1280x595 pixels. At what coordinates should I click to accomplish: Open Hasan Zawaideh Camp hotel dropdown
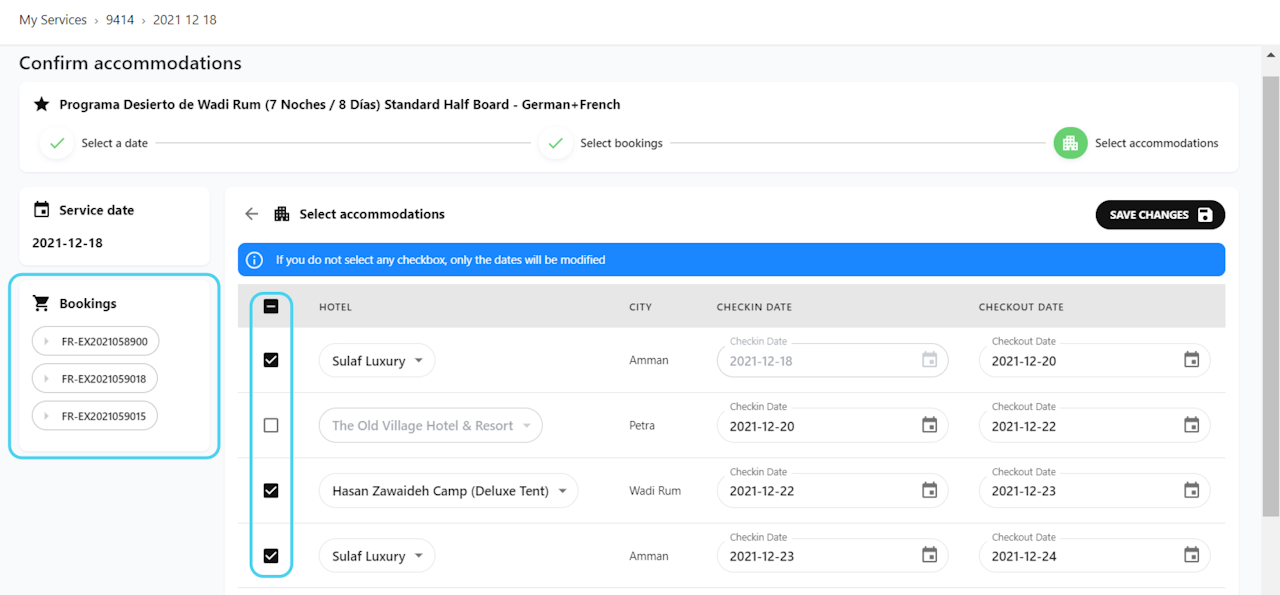coord(448,490)
